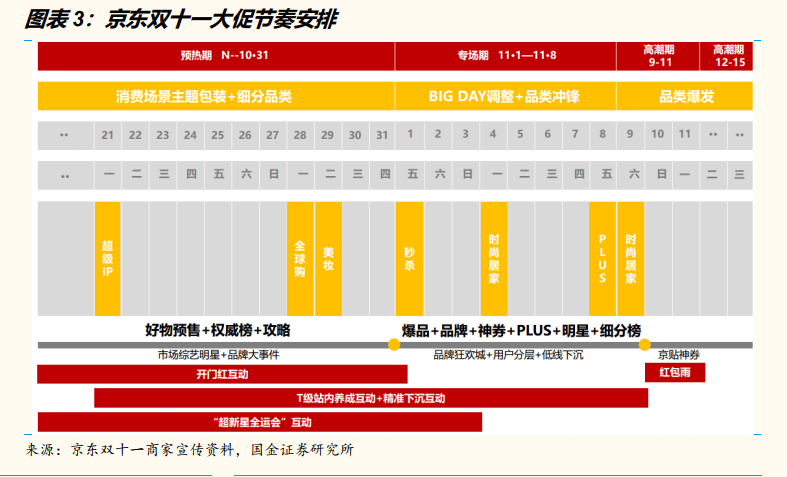Click the 市场综艺明星+品牌大事件 caption

[219, 355]
